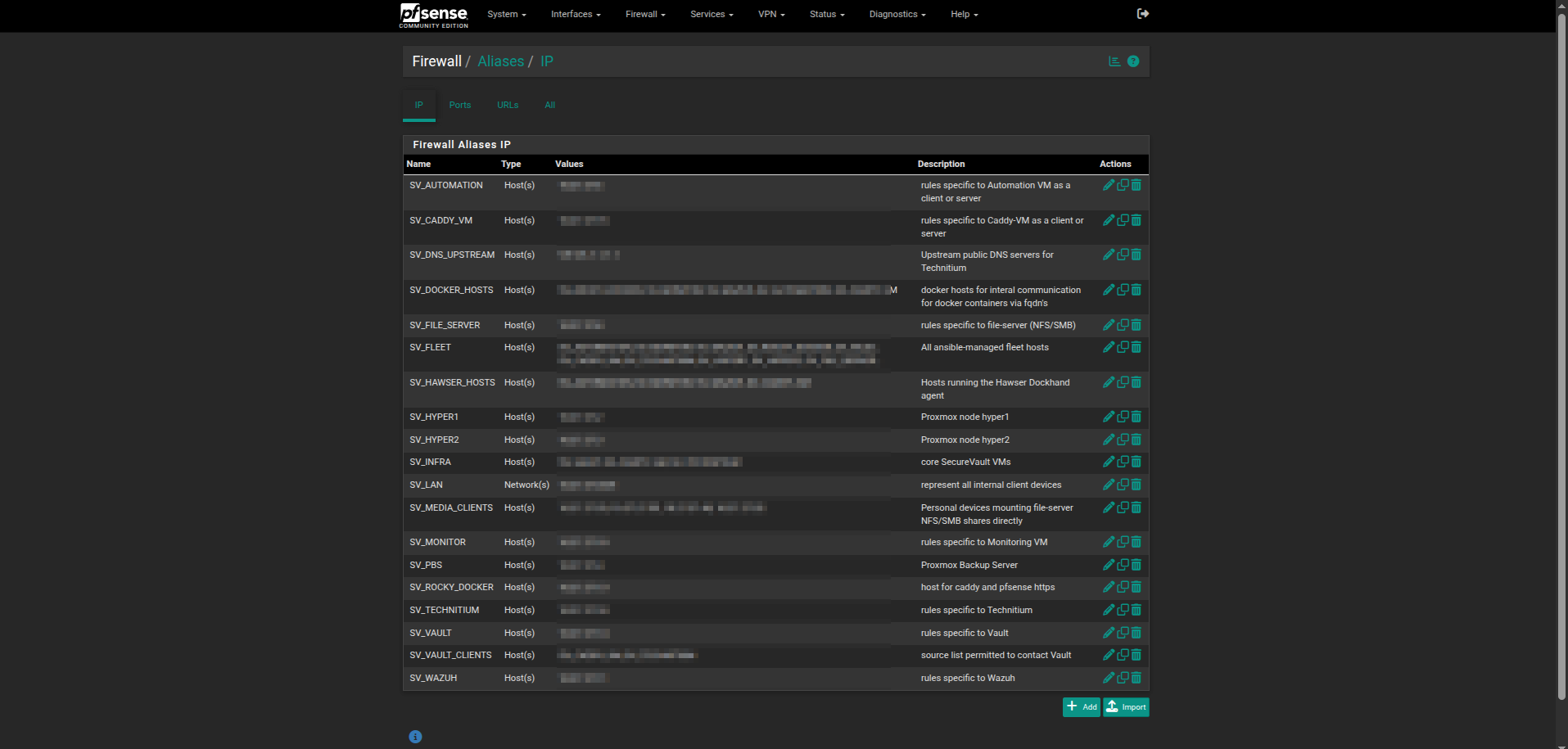Copy the SV_FILE_SERVER alias
Viewport: 1568px width, 749px height.
point(1123,325)
